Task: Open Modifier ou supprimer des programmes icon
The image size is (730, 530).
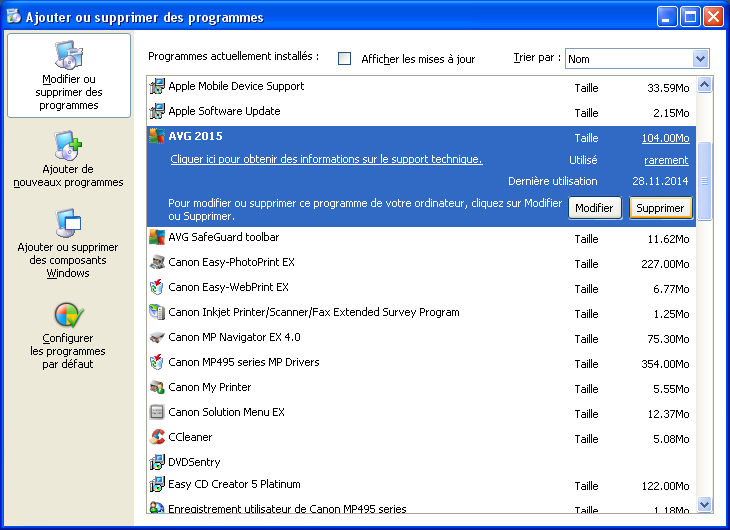Action: pyautogui.click(x=69, y=55)
